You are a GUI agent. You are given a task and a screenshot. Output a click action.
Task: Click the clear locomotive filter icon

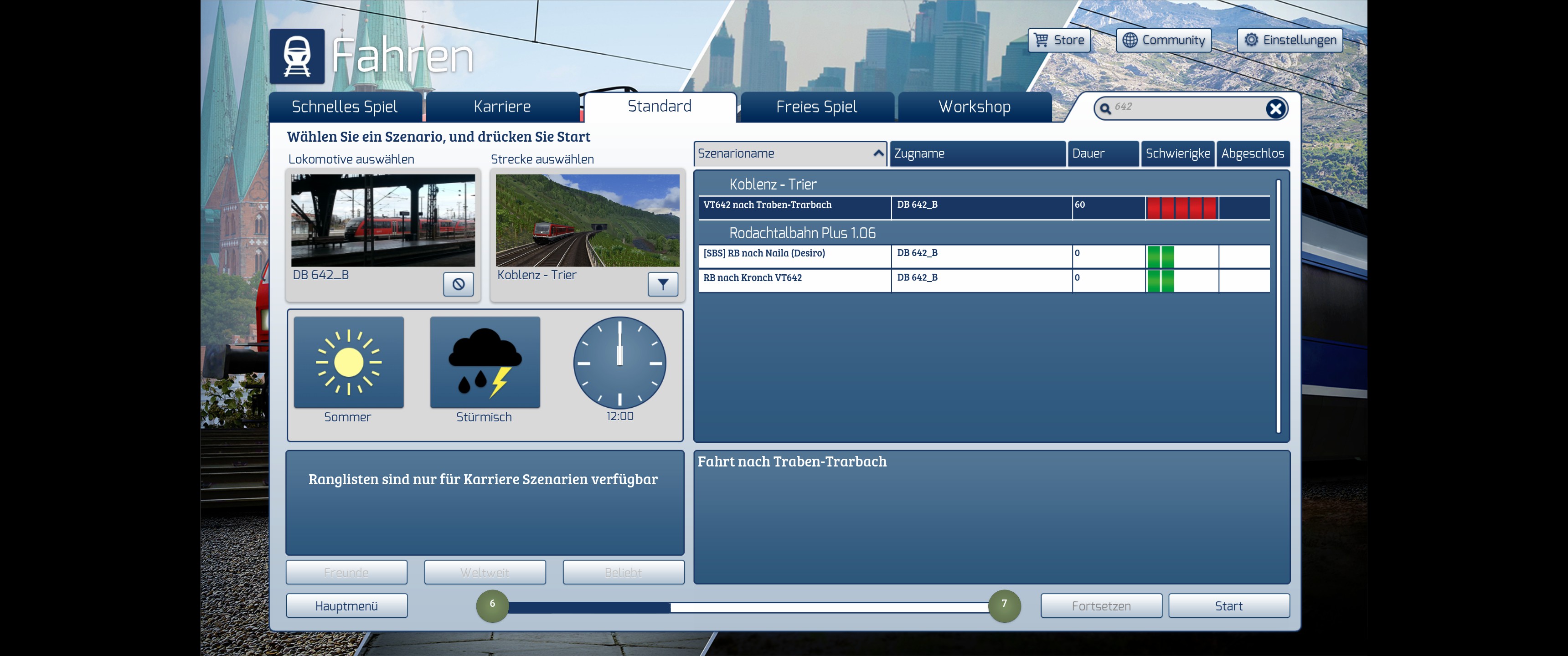pyautogui.click(x=459, y=283)
